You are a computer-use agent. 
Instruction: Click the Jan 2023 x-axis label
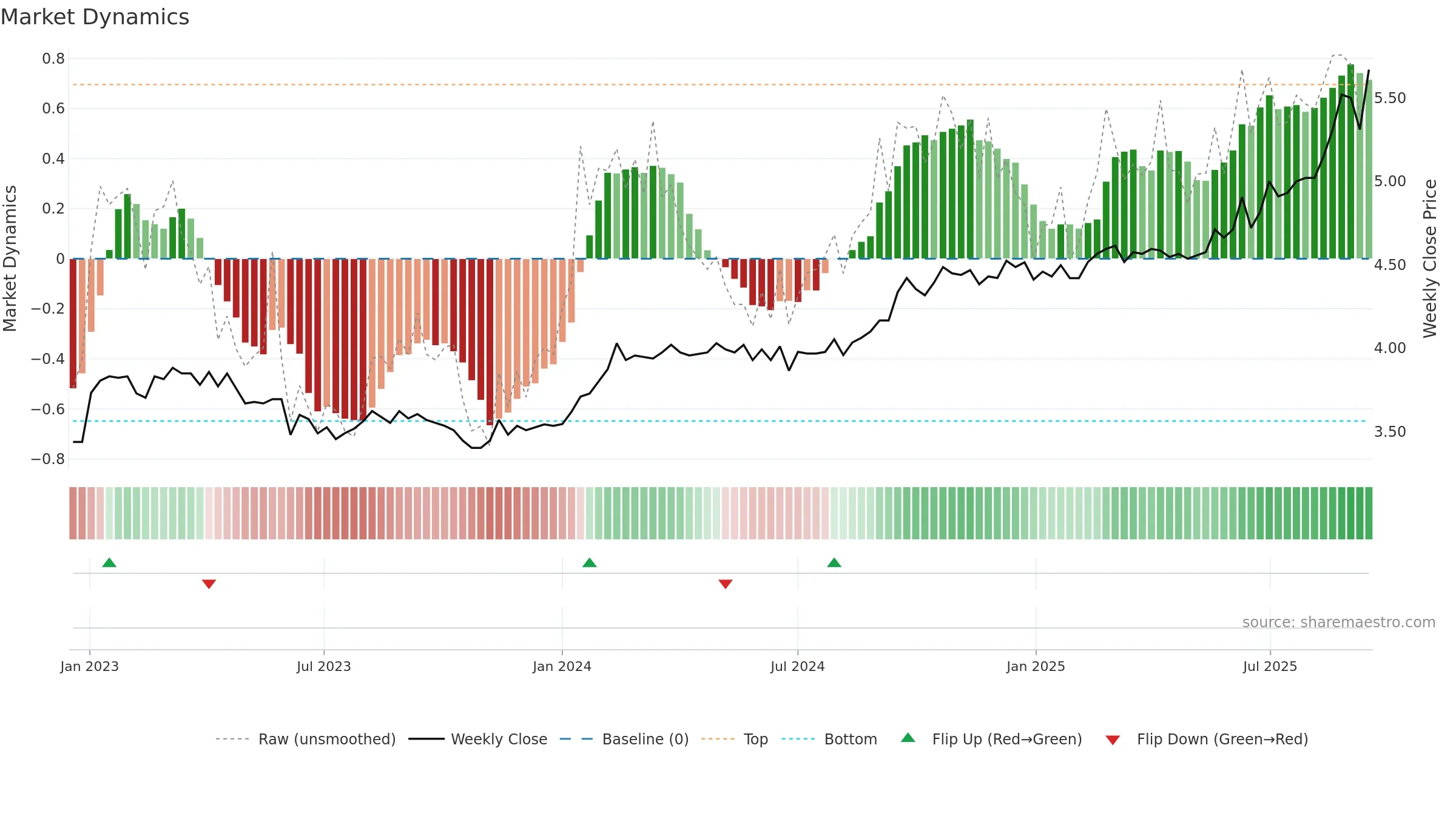tap(90, 666)
